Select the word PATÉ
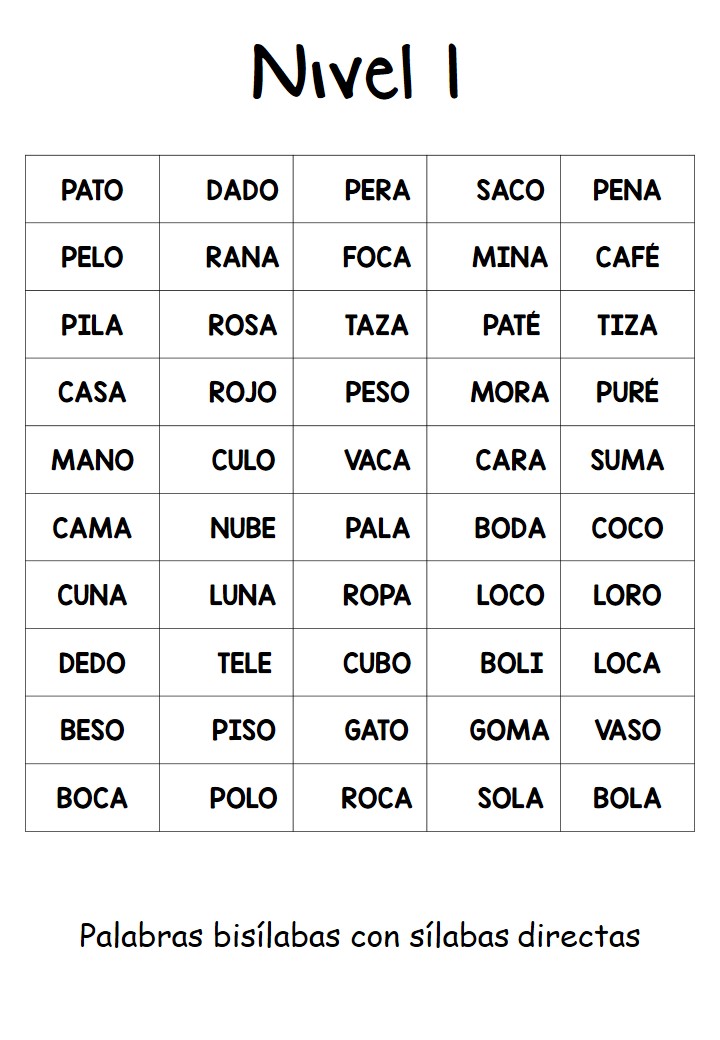Viewport: 720px width, 1040px height. click(x=511, y=324)
